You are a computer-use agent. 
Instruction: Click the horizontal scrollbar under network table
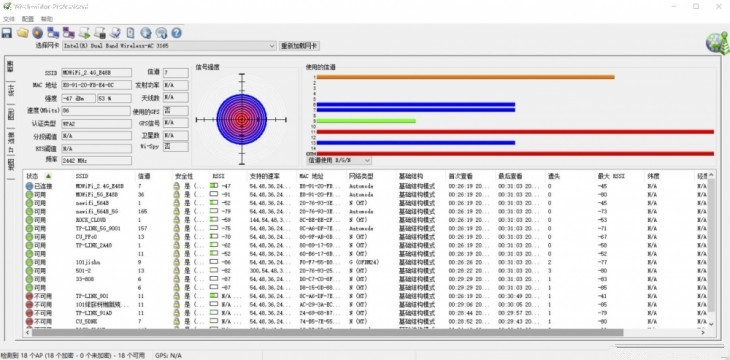[327, 333]
